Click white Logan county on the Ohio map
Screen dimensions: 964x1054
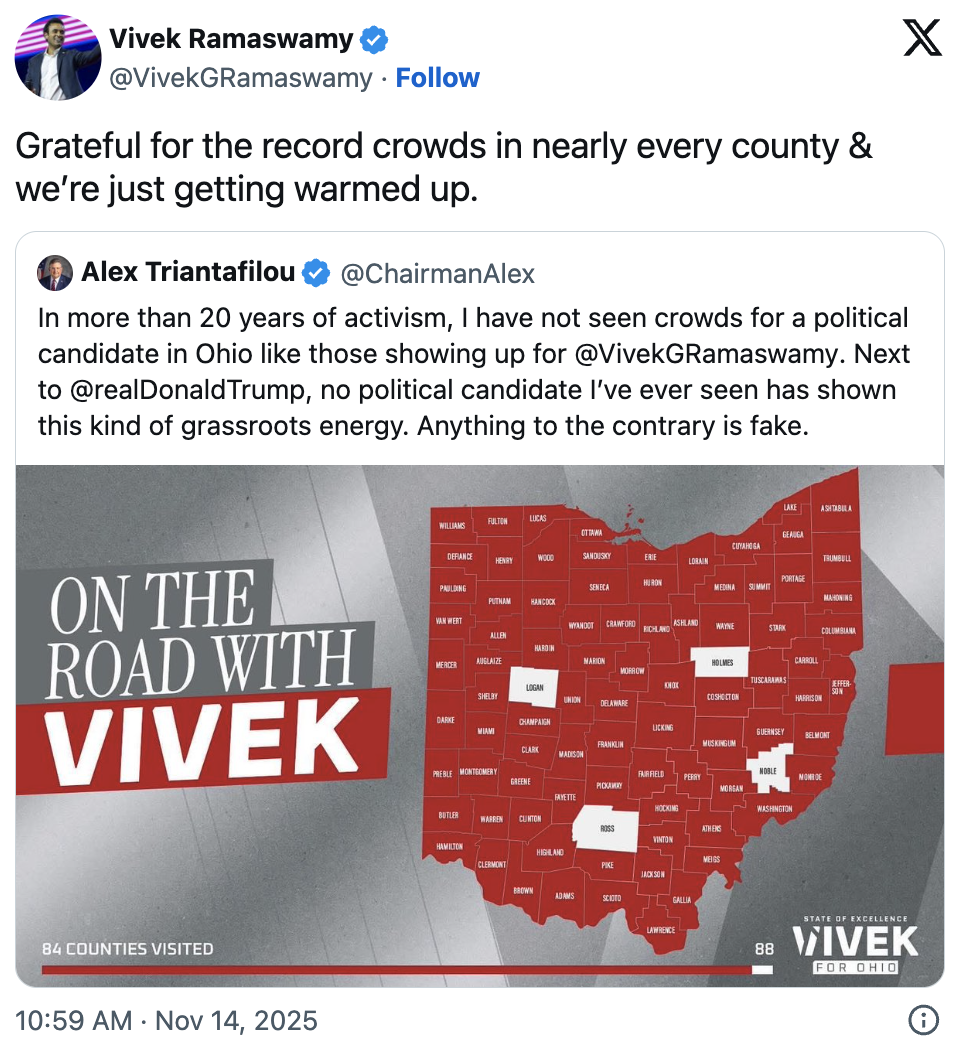click(536, 686)
